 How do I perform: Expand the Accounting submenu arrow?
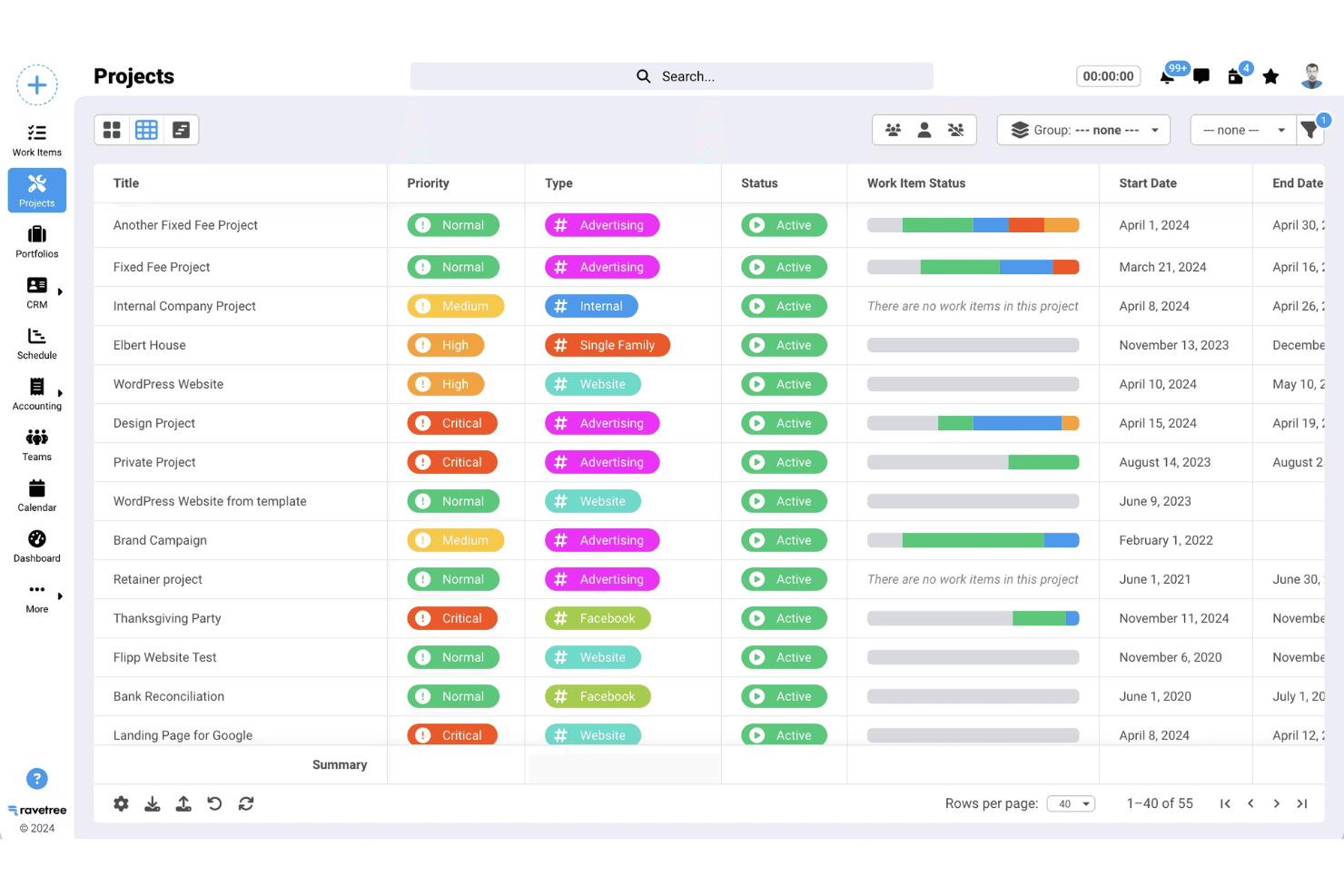(x=60, y=393)
